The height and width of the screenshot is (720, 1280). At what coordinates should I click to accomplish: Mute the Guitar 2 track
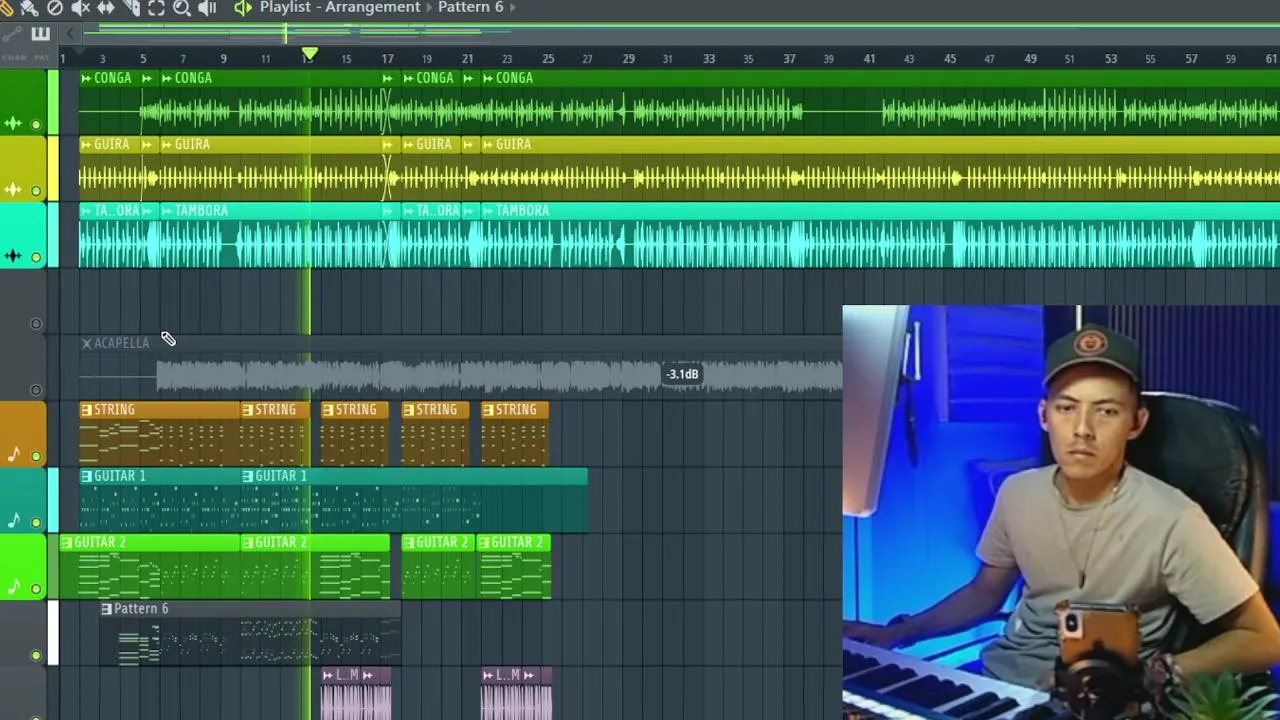[x=36, y=589]
